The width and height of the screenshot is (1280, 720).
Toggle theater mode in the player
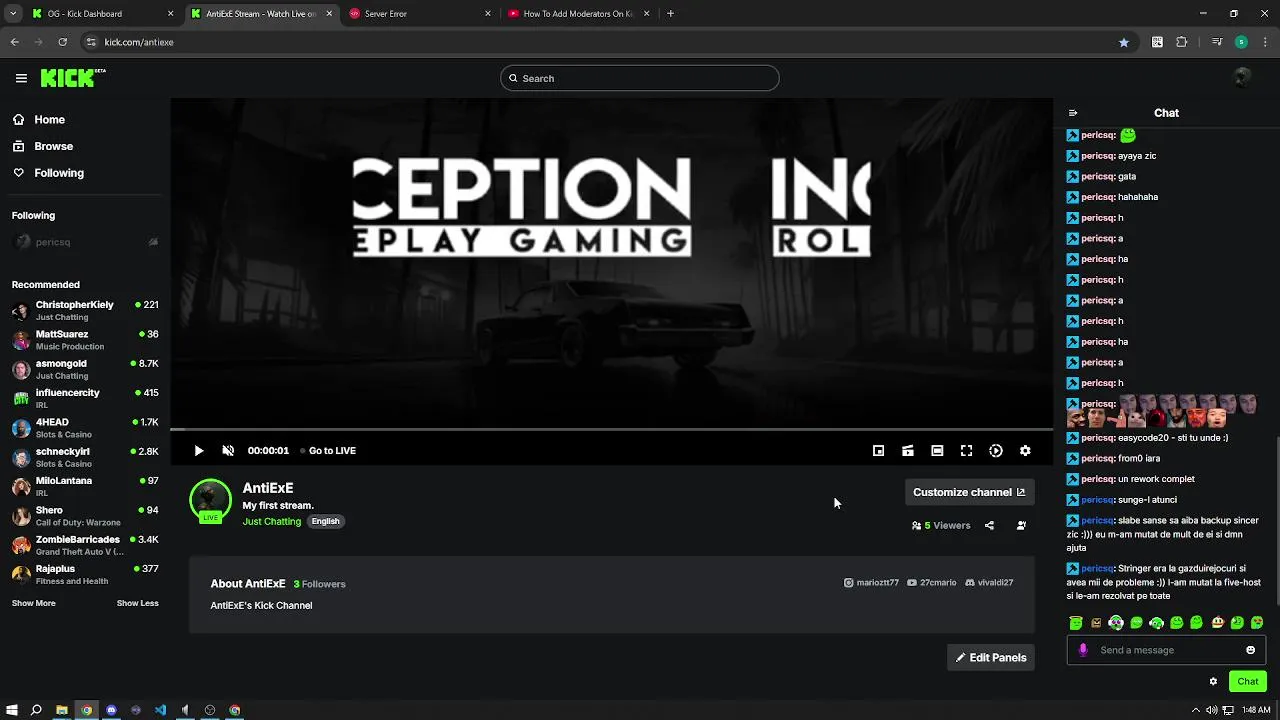tap(937, 451)
